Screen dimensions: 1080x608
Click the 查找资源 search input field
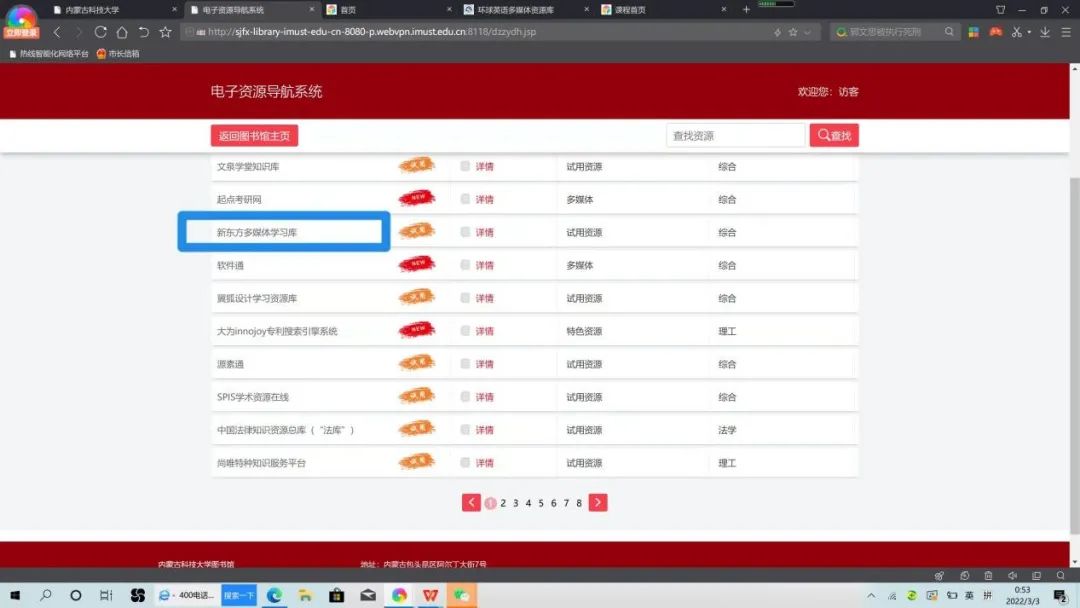[735, 136]
